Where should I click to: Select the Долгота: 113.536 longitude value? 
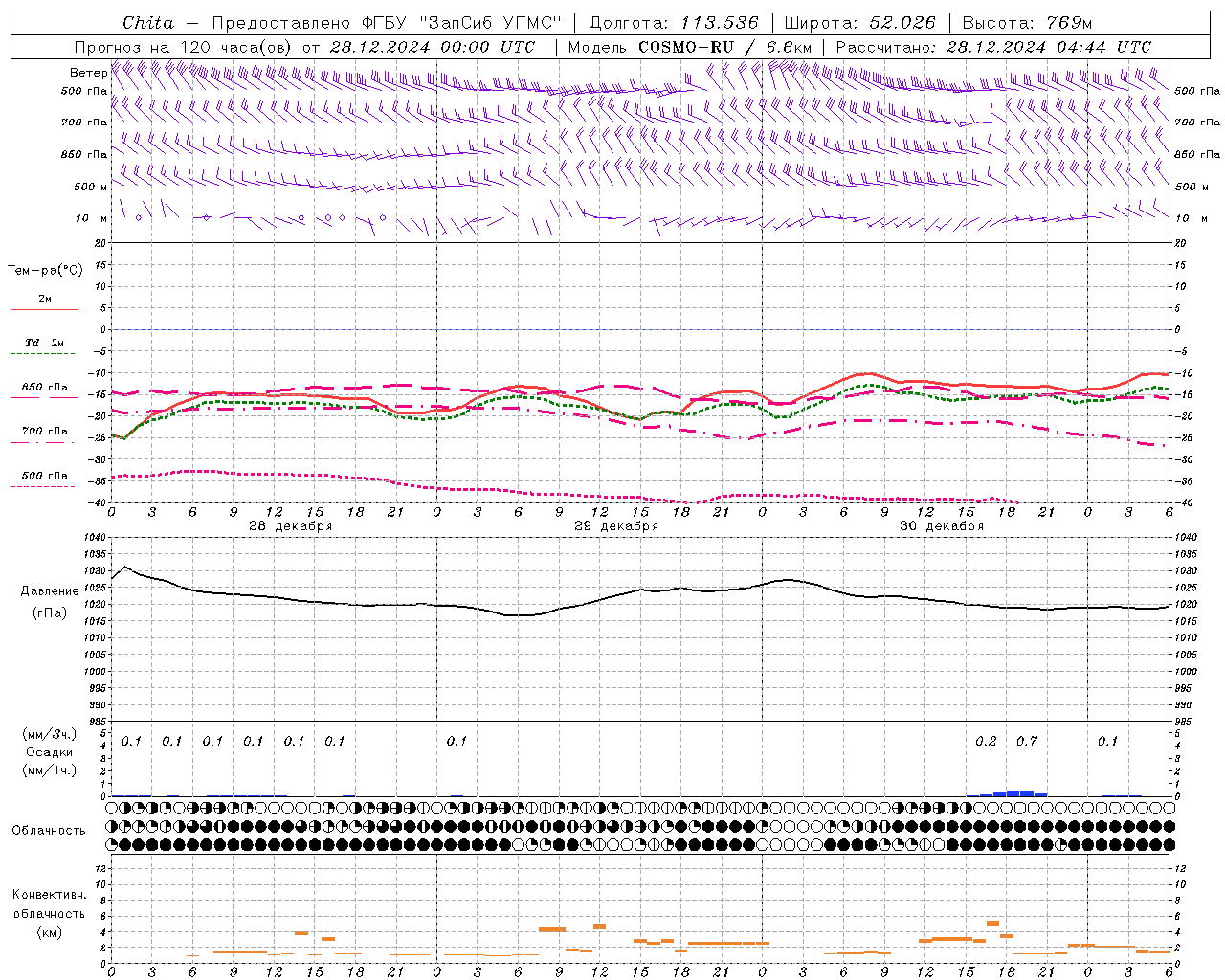pos(674,23)
